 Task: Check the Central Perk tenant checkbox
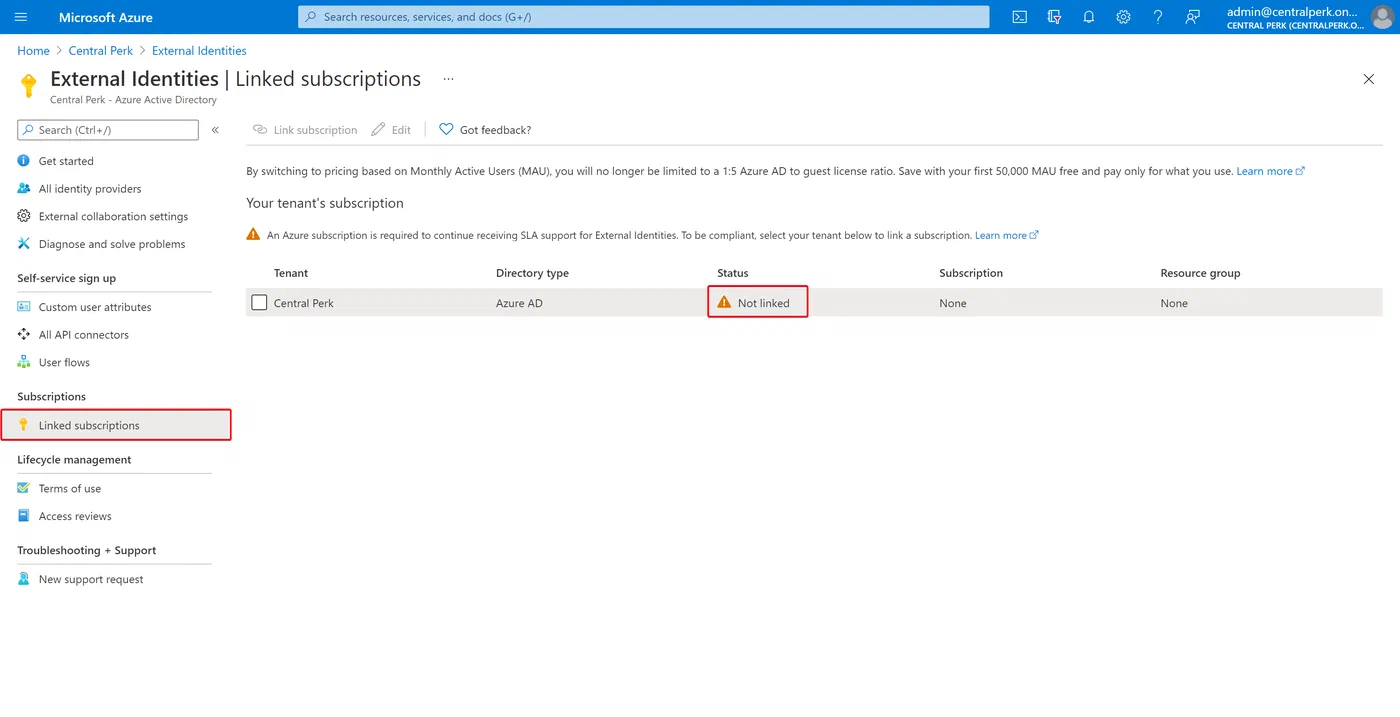pyautogui.click(x=259, y=303)
